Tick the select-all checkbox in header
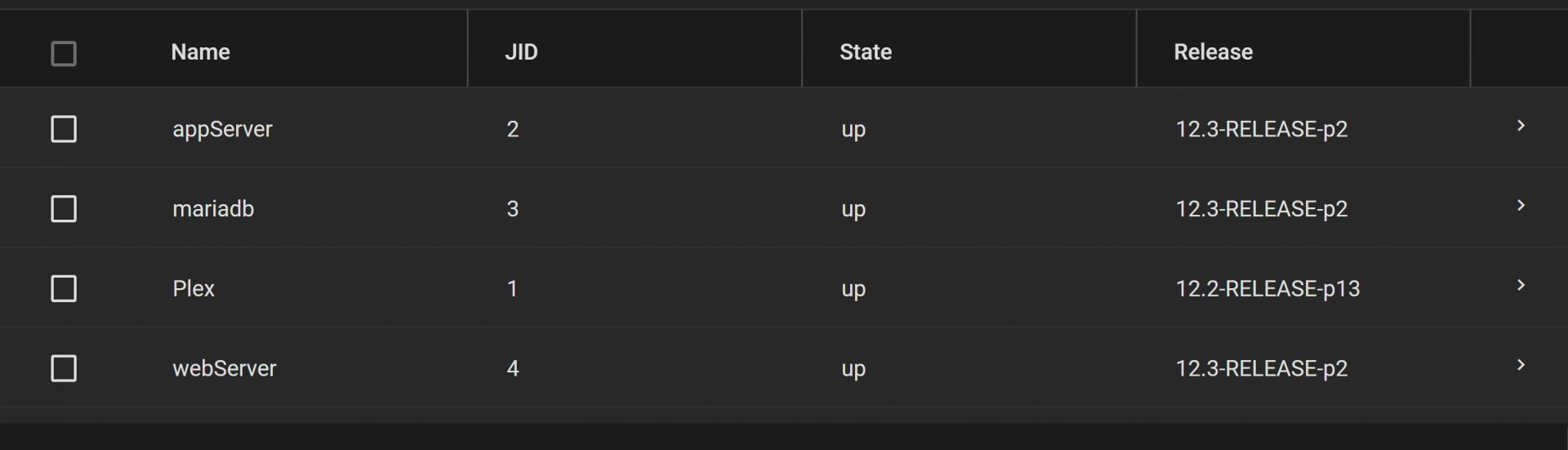Viewport: 1568px width, 450px height. tap(64, 54)
